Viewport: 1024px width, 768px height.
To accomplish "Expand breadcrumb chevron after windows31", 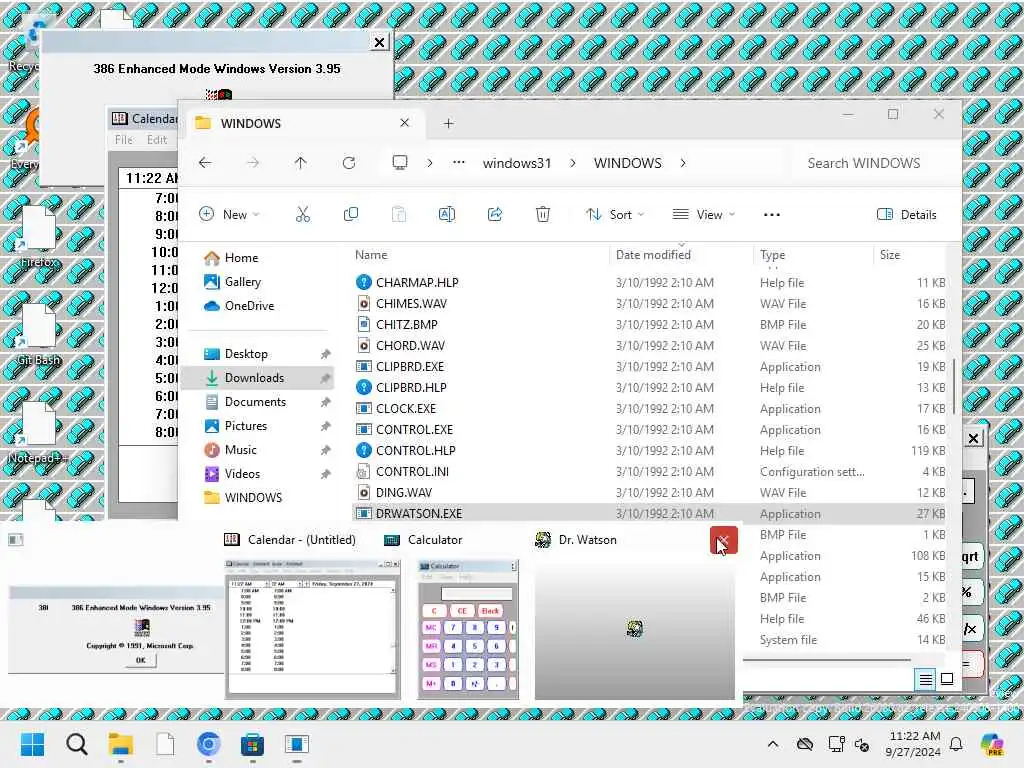I will point(573,163).
